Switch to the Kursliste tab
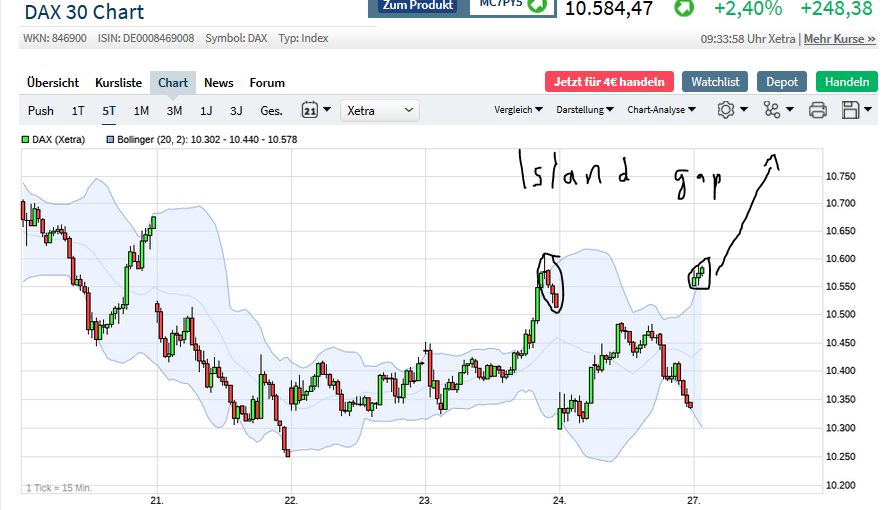 (119, 83)
